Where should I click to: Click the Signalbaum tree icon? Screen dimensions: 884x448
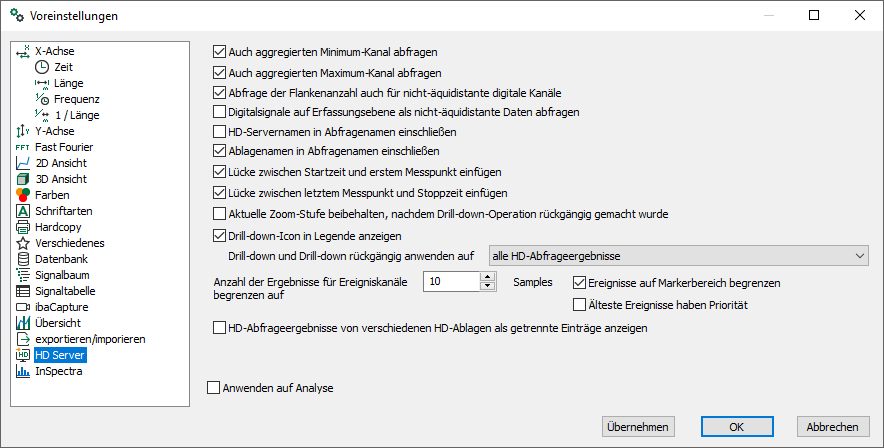coord(23,275)
